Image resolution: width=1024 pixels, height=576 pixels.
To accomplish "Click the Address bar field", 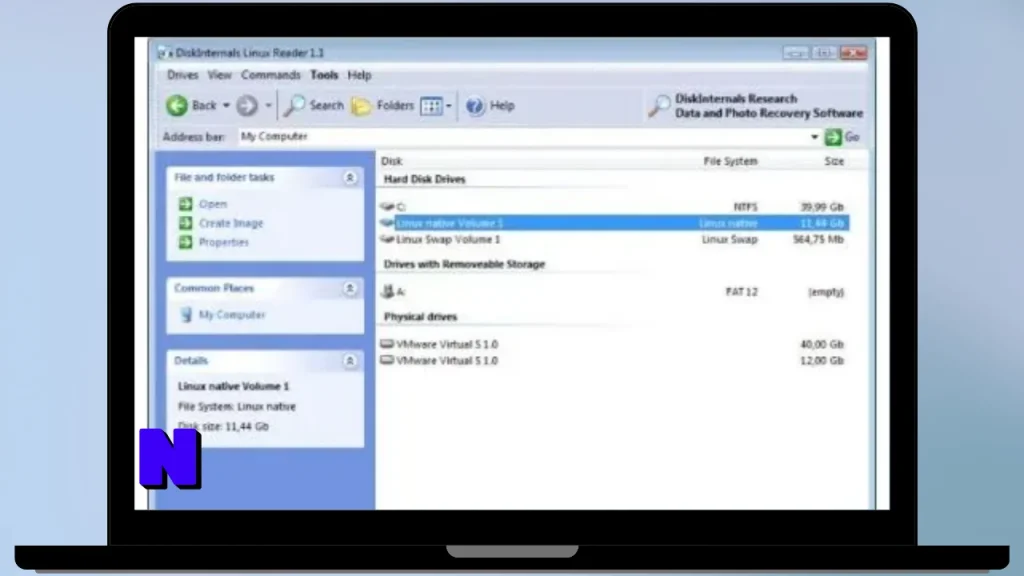I will pyautogui.click(x=522, y=136).
